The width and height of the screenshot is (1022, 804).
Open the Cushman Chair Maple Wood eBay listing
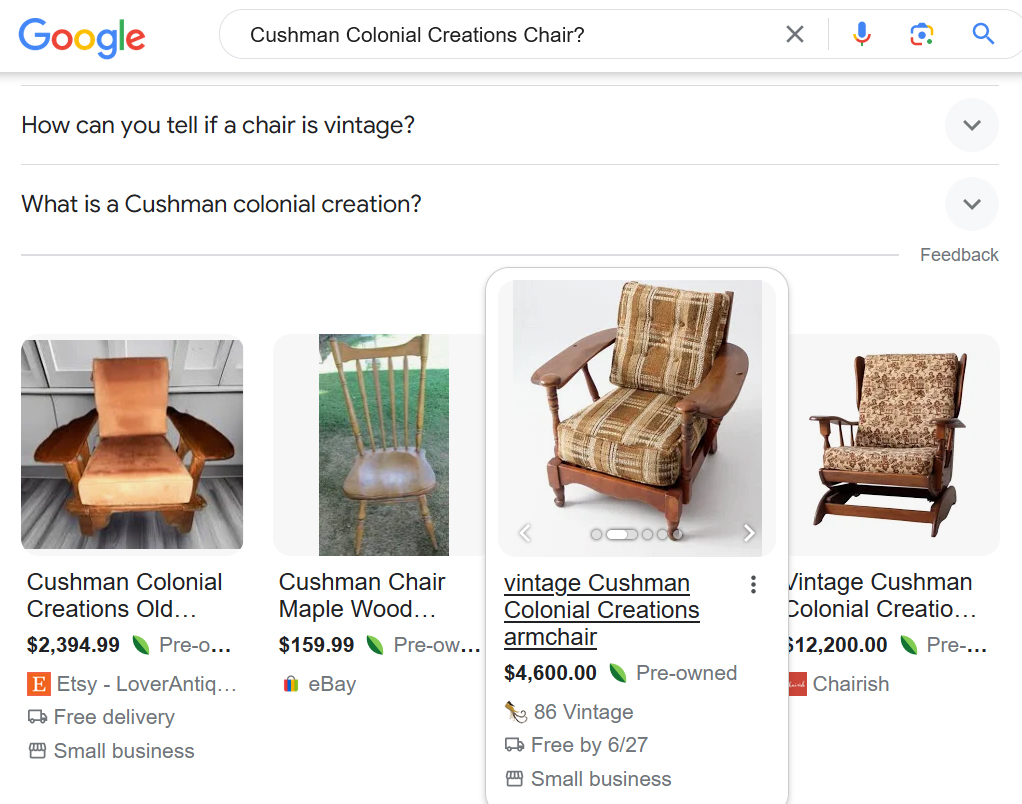(362, 596)
